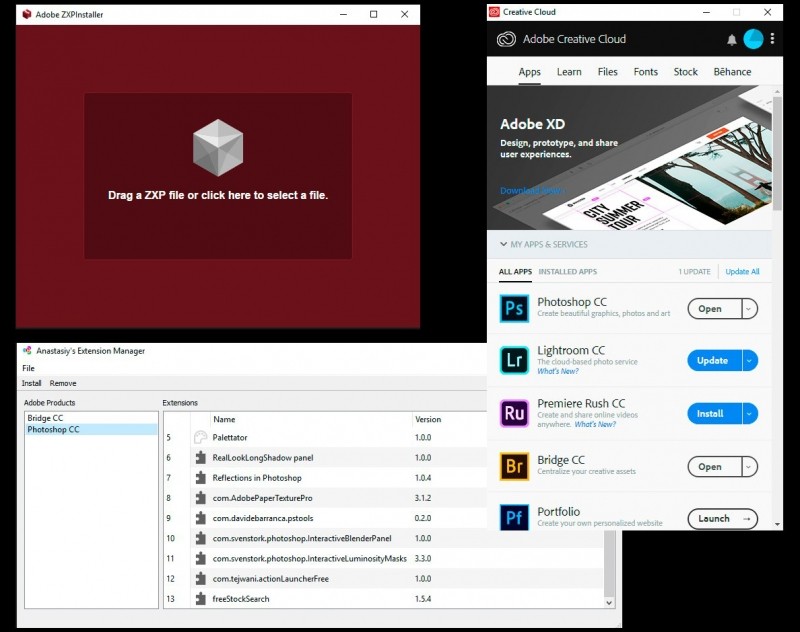Screen dimensions: 800x632
Task: Click the Adobe ZXPInstaller title bar icon
Action: [x=27, y=14]
